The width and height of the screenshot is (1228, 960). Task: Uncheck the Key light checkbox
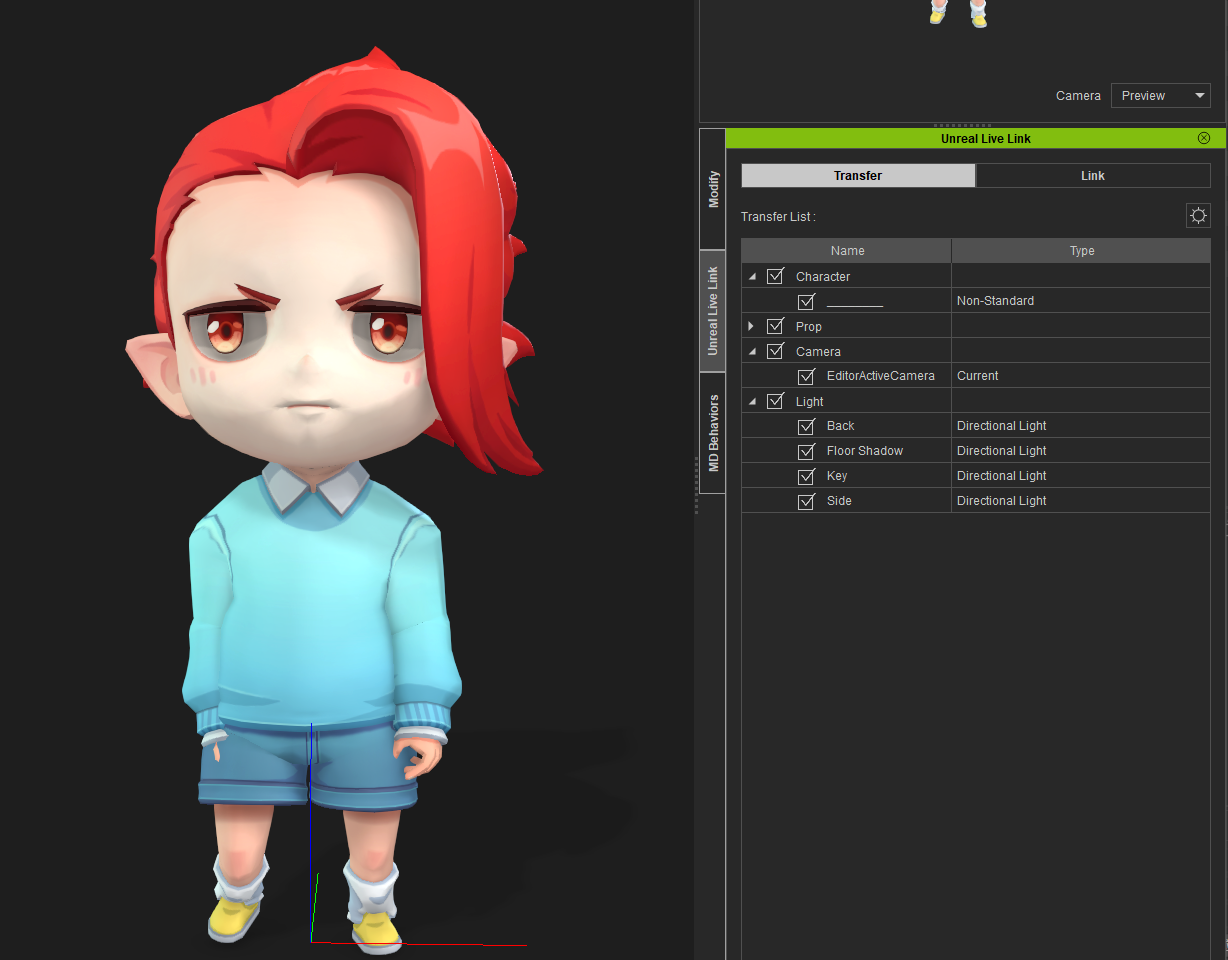[x=806, y=476]
